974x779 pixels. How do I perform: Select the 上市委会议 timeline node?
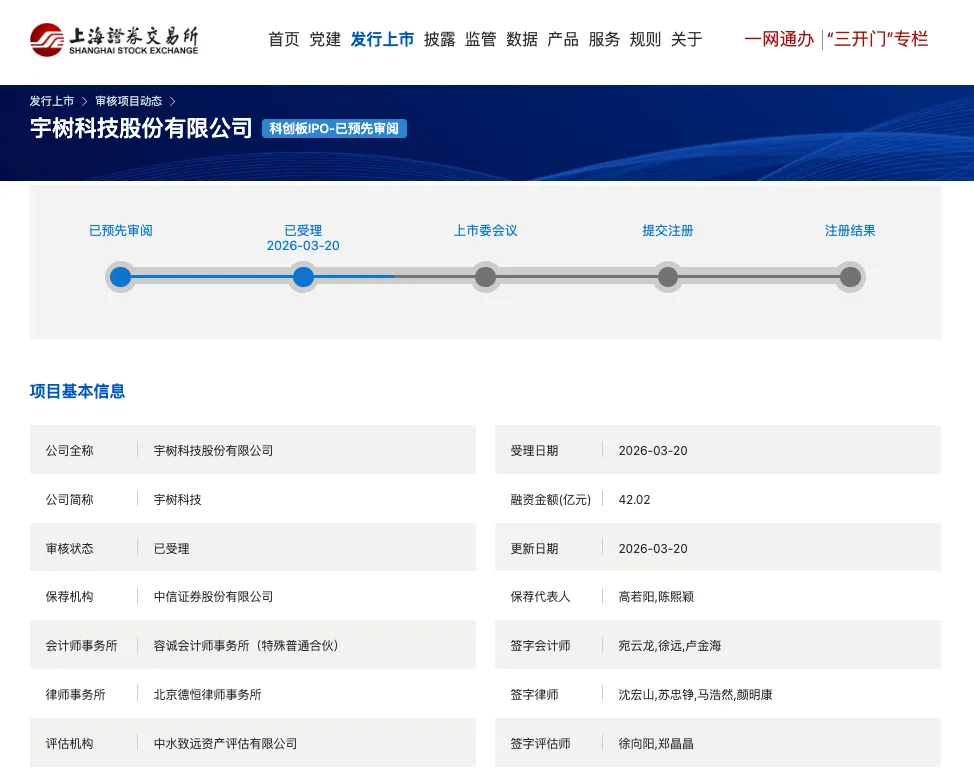click(485, 277)
